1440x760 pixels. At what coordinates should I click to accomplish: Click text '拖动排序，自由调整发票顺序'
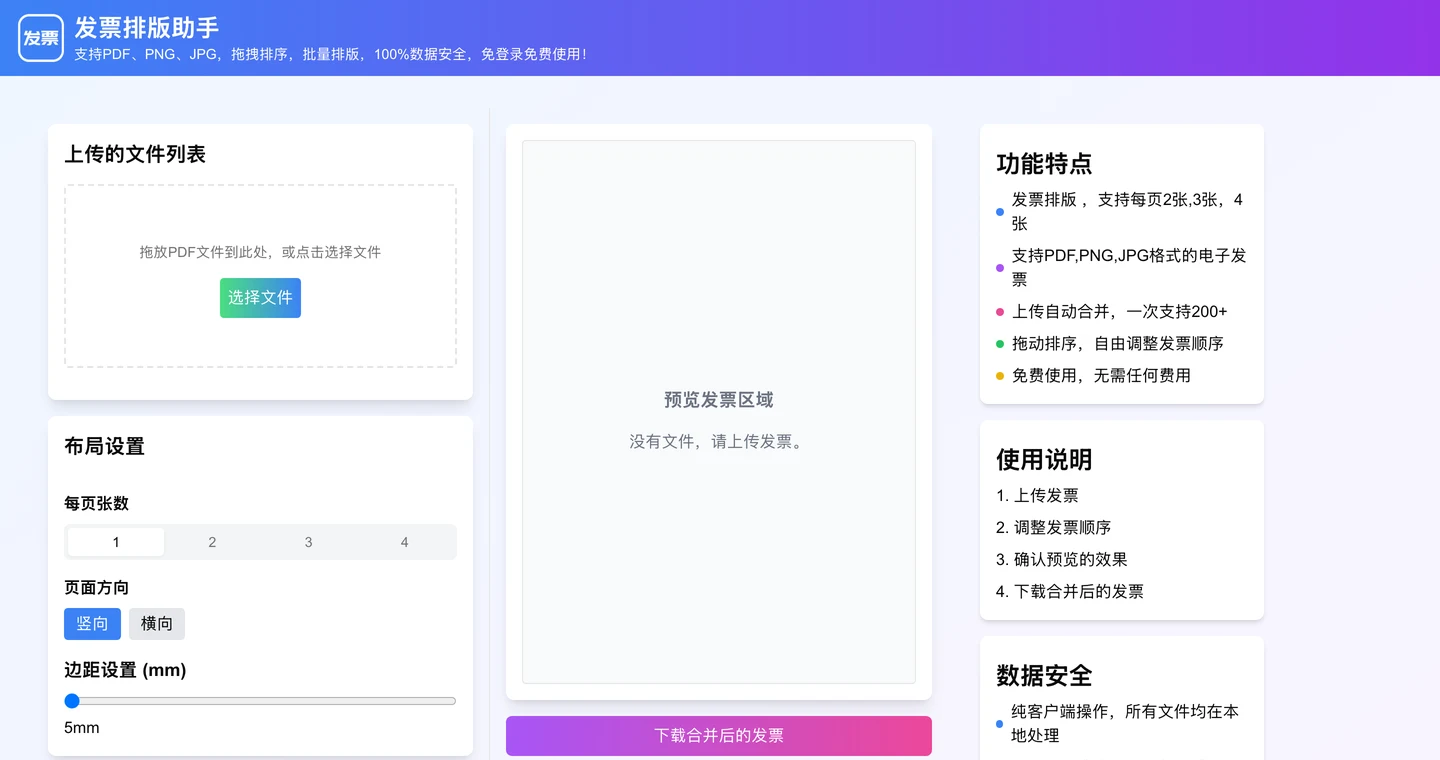pos(1117,344)
